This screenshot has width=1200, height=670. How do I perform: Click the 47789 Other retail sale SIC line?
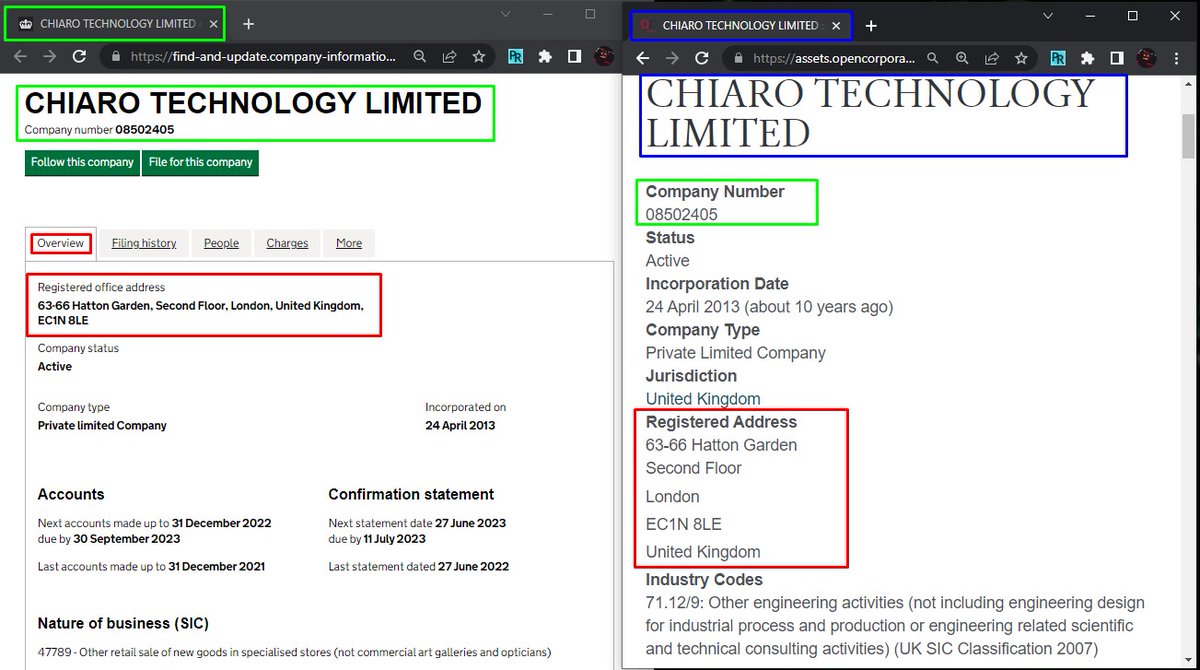294,652
